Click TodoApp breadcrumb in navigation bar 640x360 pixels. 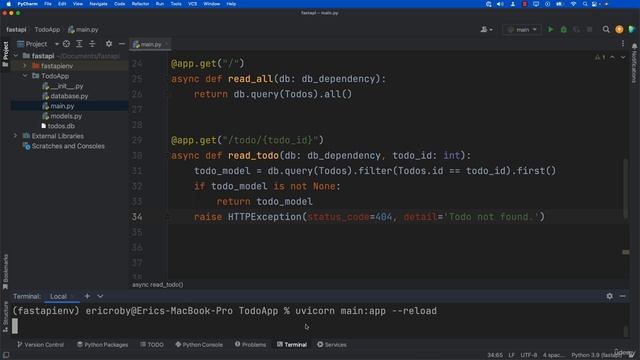47,29
